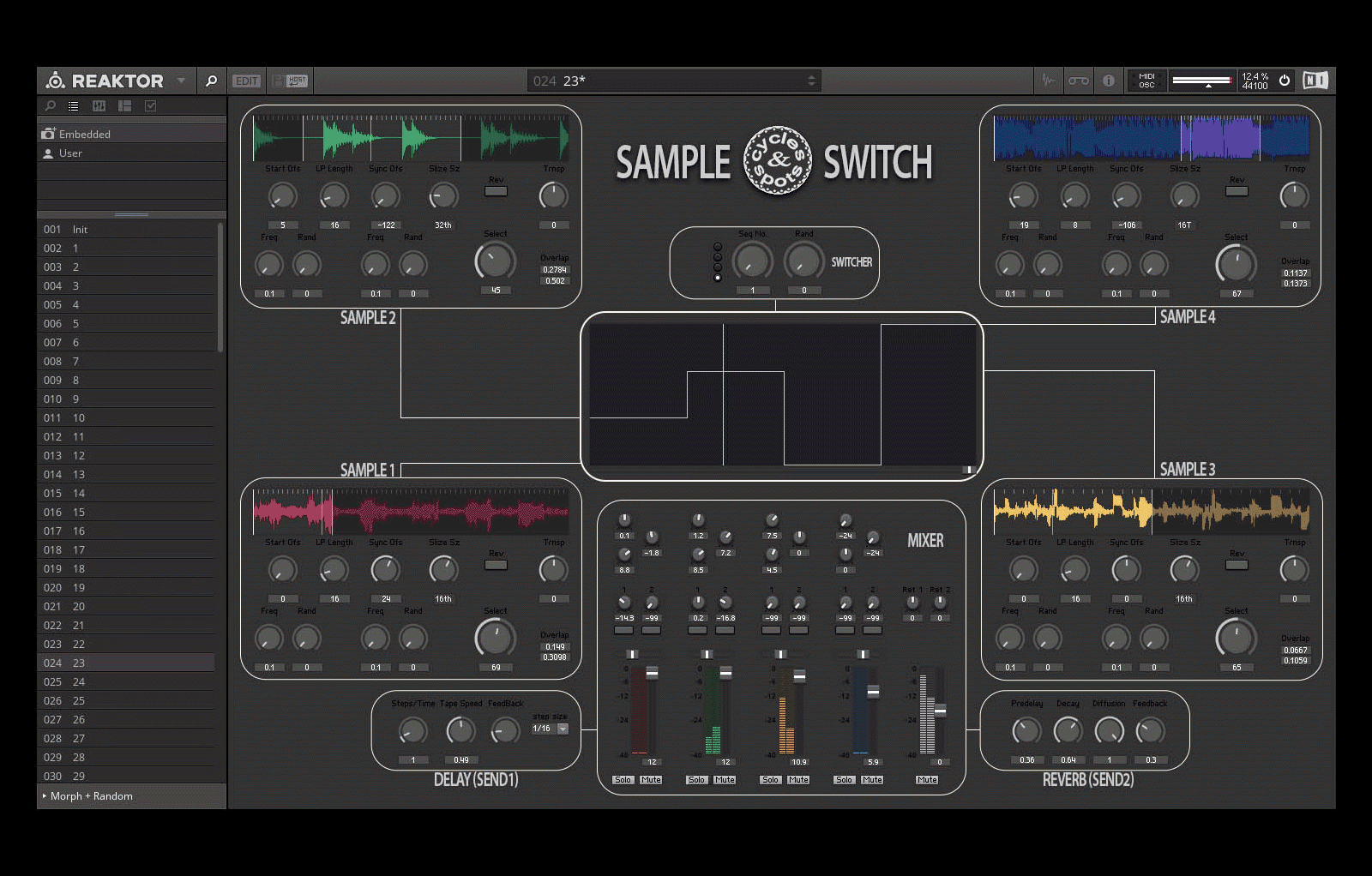Screen dimensions: 1372x876
Task: Click mixer channel 1 volume fader
Action: pyautogui.click(x=652, y=673)
